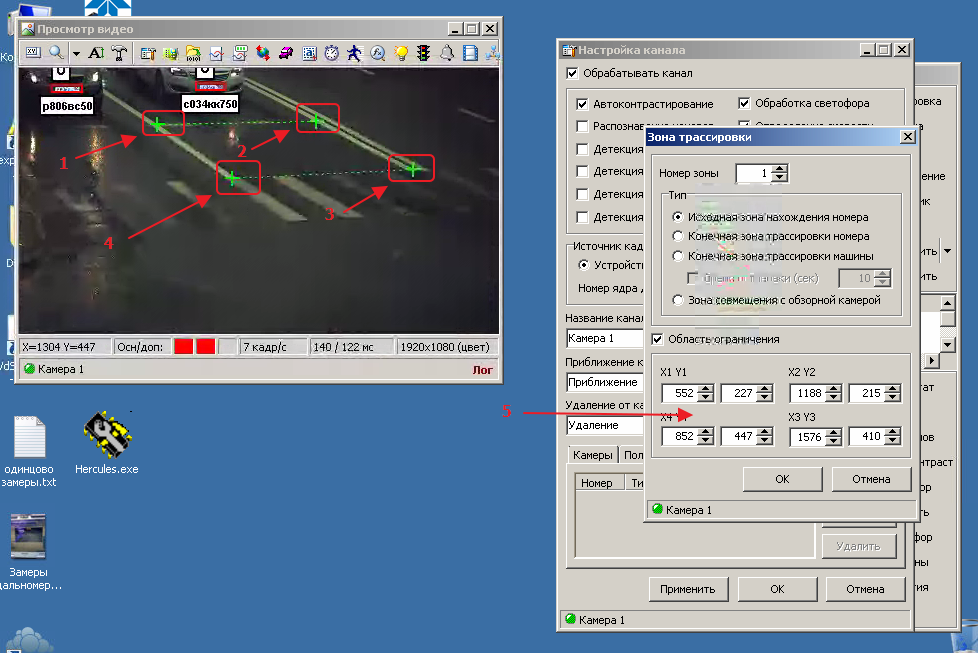Toggle the Автоконтрастирование checkbox
Screen dimensions: 978x653
583,104
